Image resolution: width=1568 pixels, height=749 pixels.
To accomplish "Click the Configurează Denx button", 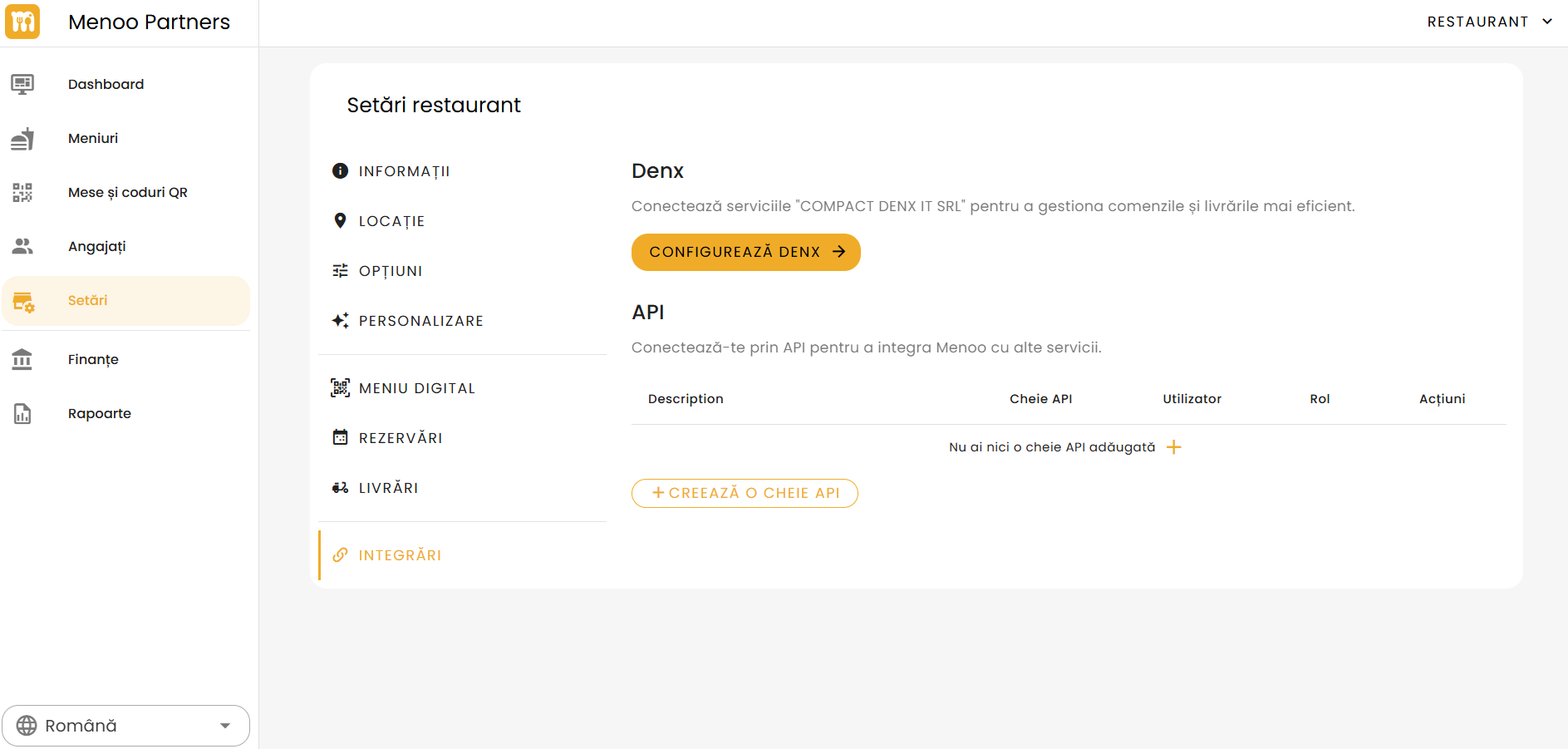I will (x=745, y=252).
